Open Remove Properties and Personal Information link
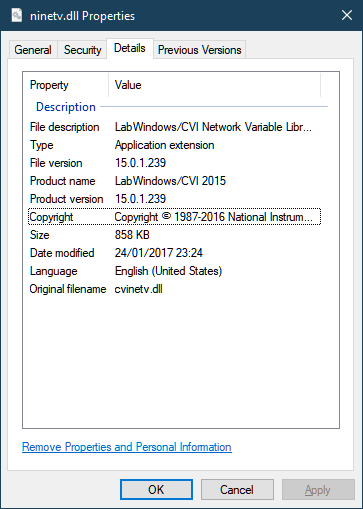This screenshot has width=363, height=509. (x=127, y=447)
